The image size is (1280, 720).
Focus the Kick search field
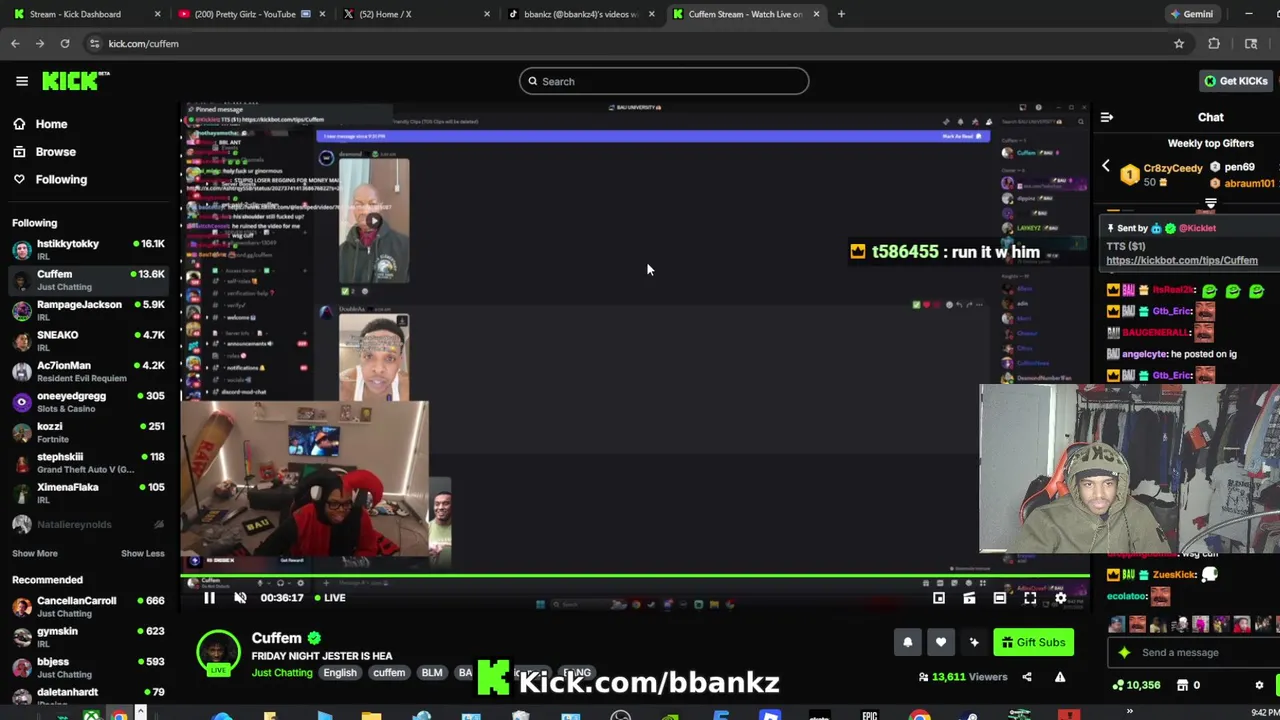(x=664, y=81)
